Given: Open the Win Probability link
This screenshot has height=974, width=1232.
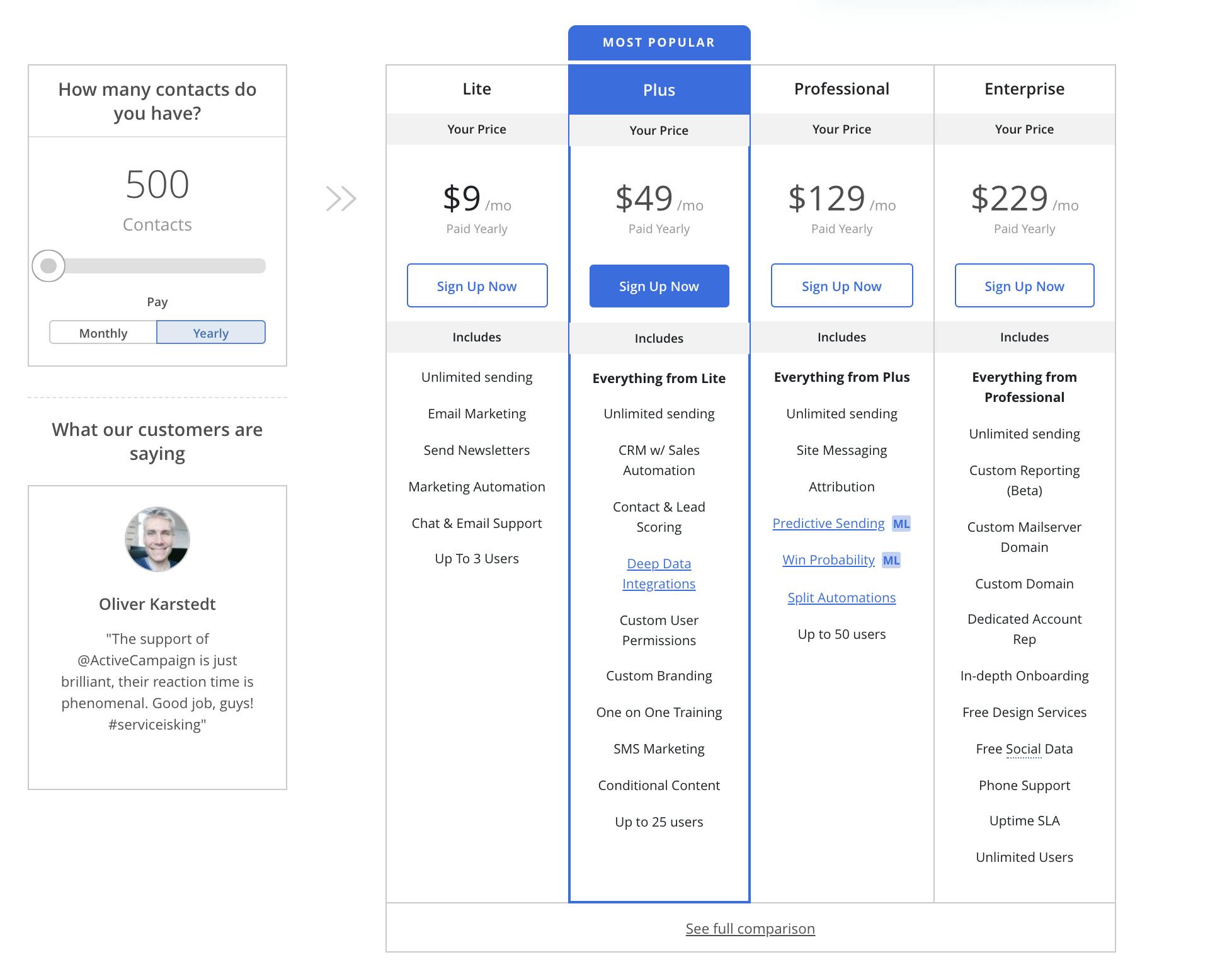Looking at the screenshot, I should pos(828,560).
